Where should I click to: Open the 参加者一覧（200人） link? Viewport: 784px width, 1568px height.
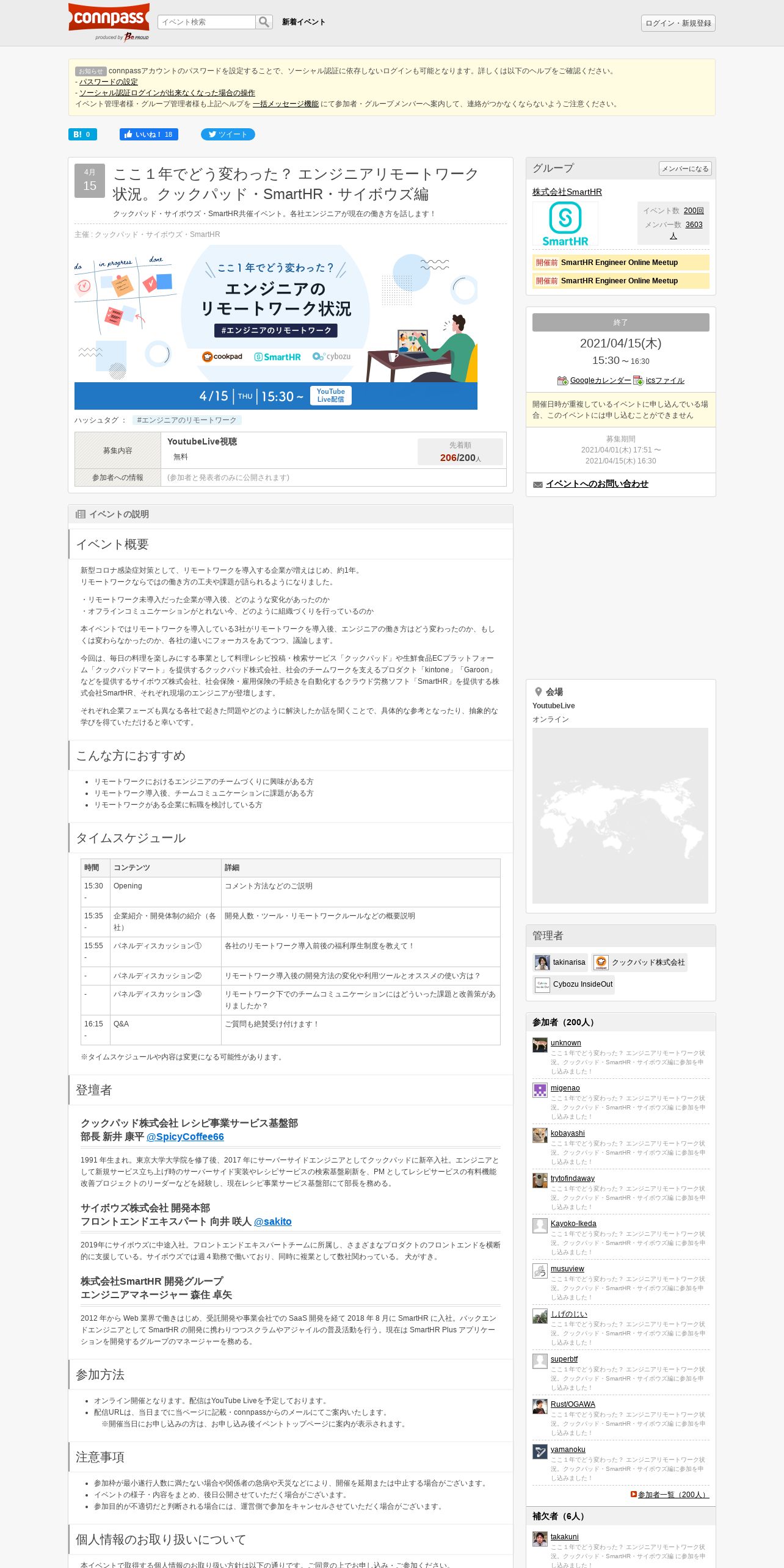coord(673,1494)
